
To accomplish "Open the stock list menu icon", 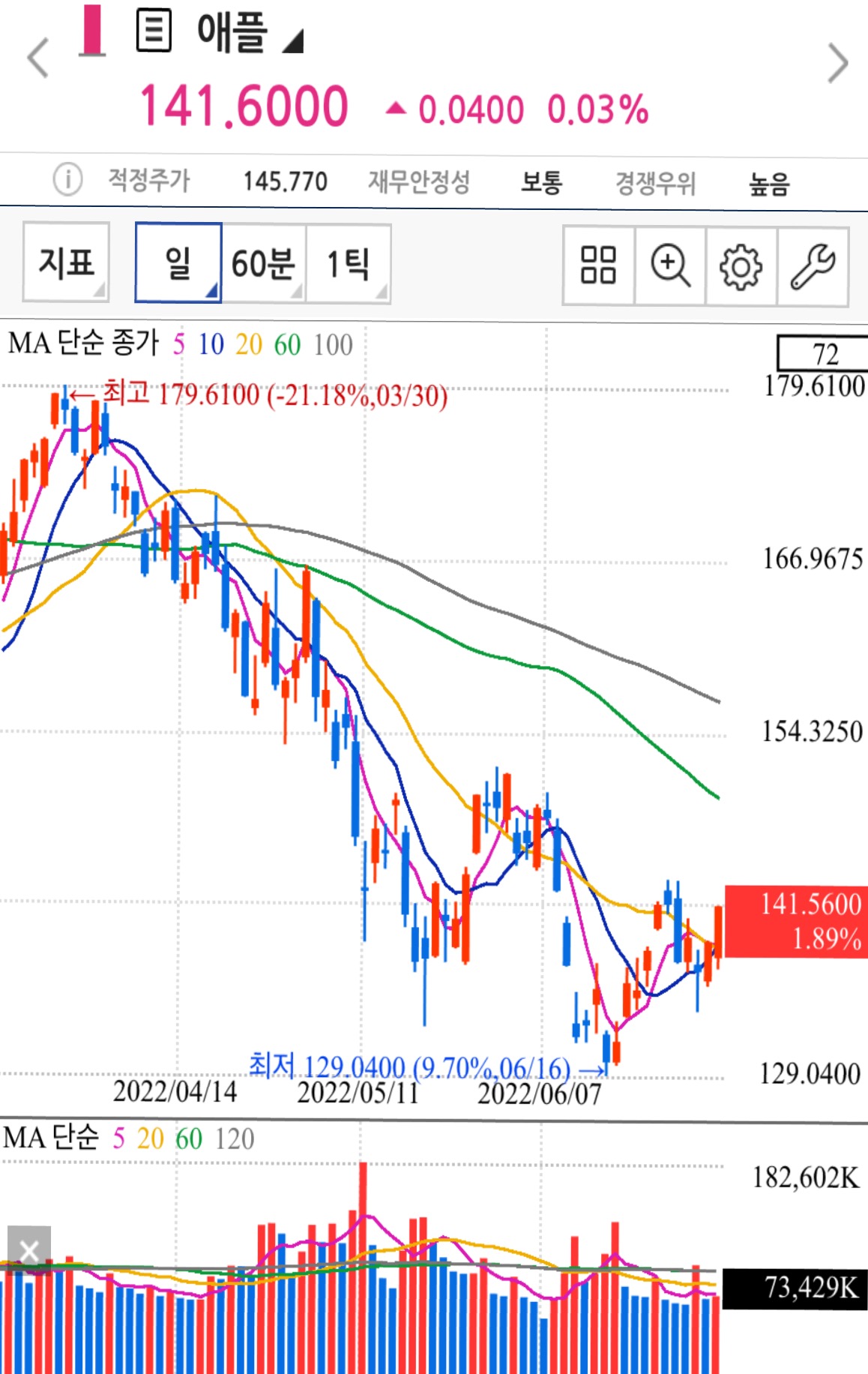I will pyautogui.click(x=154, y=31).
